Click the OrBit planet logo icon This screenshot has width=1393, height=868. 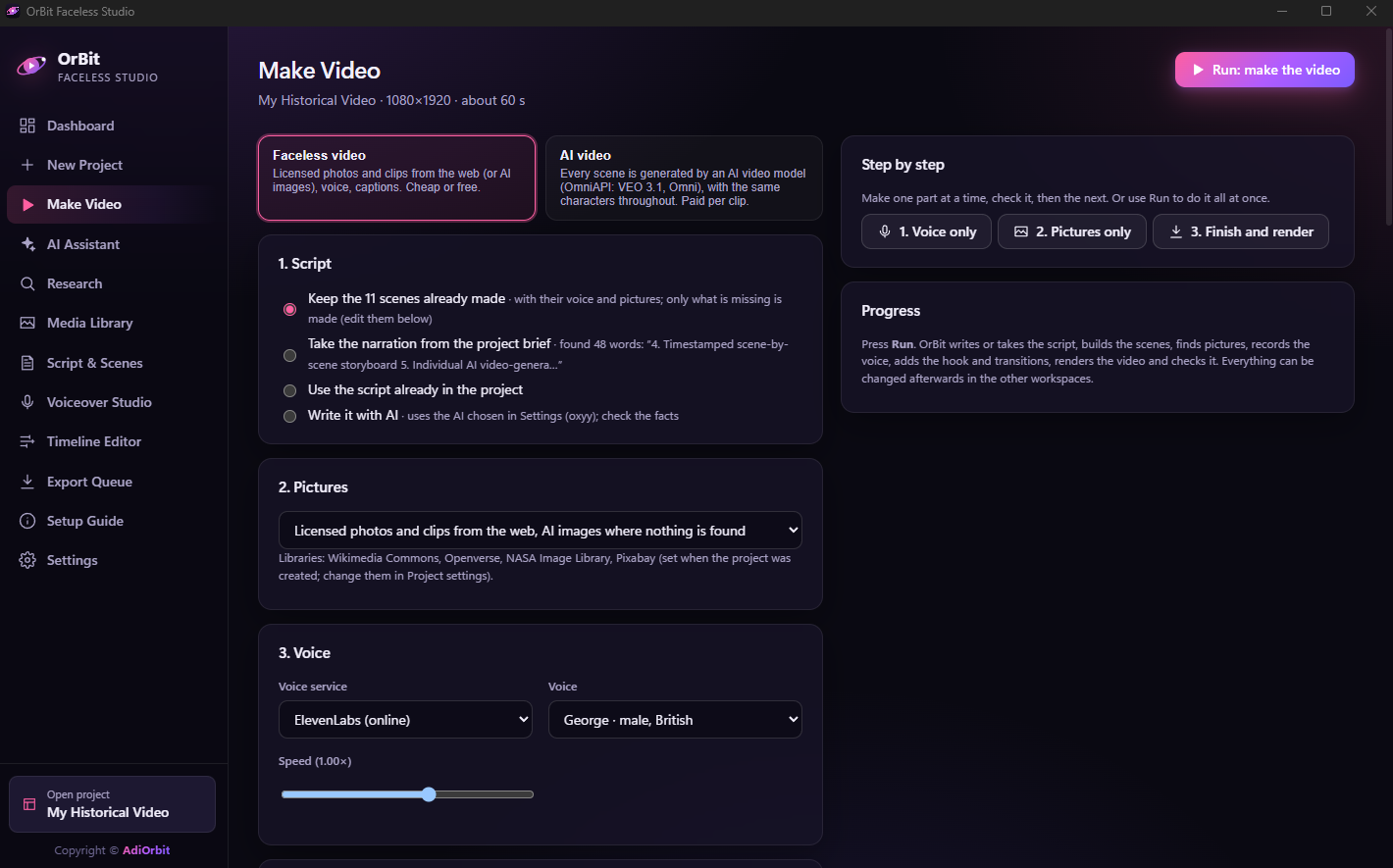point(31,66)
